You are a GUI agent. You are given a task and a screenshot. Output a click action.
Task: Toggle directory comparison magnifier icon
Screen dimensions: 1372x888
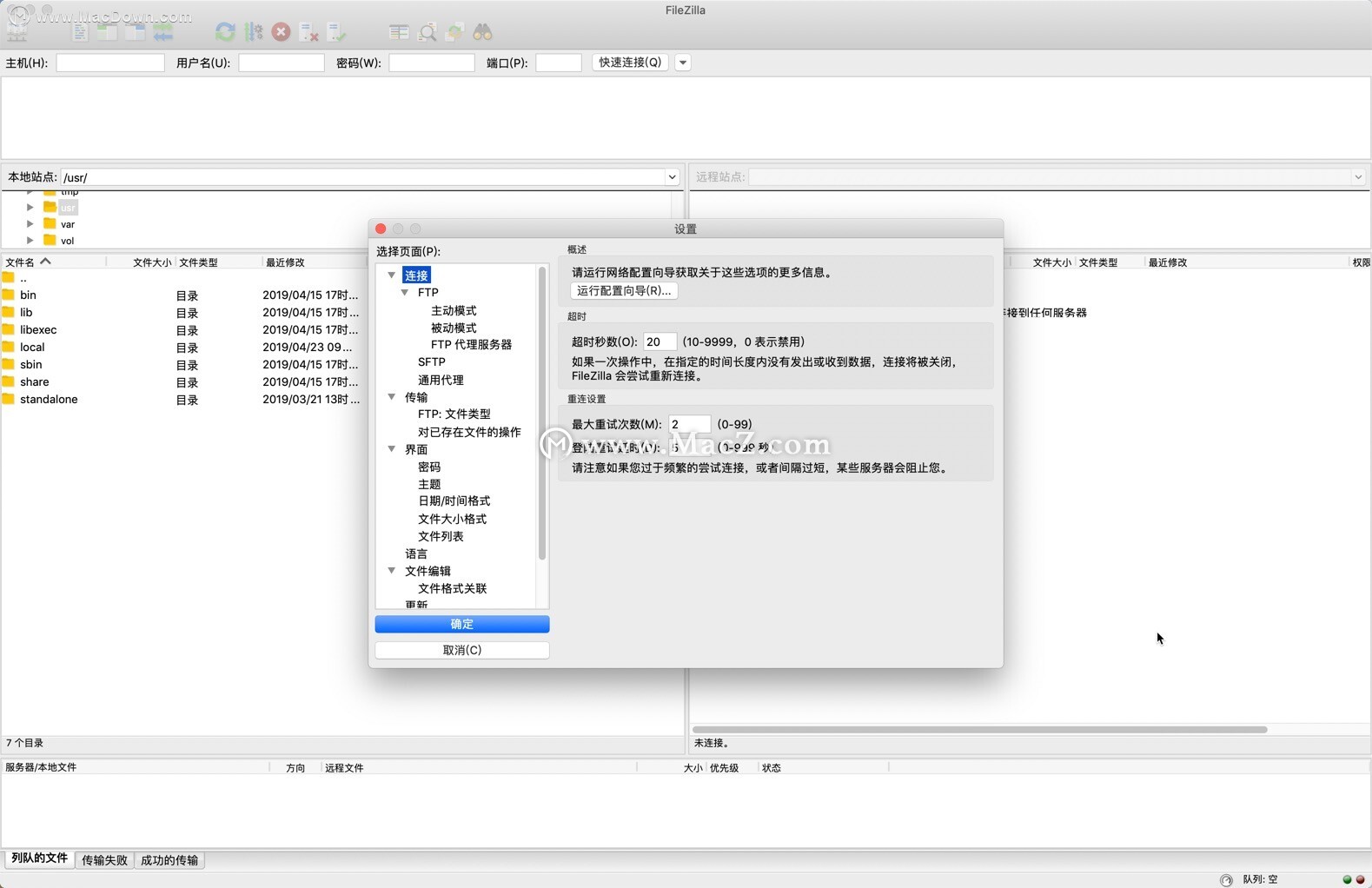coord(427,32)
